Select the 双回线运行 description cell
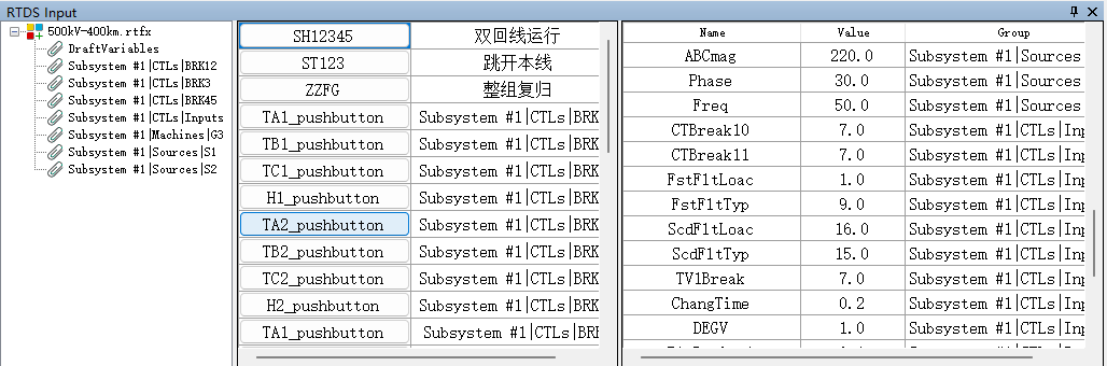 click(x=505, y=36)
